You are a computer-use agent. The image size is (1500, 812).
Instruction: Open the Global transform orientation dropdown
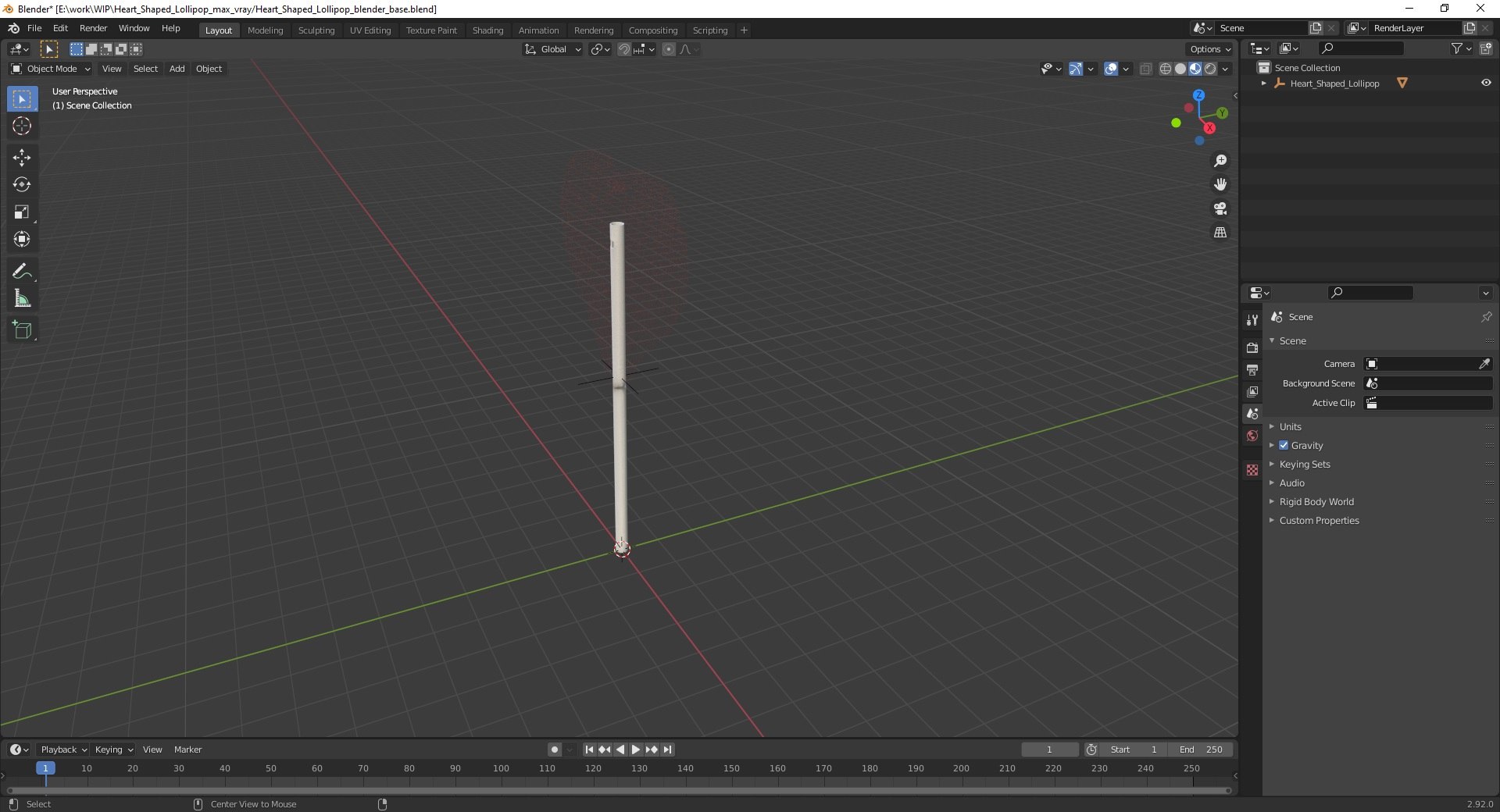coord(553,49)
